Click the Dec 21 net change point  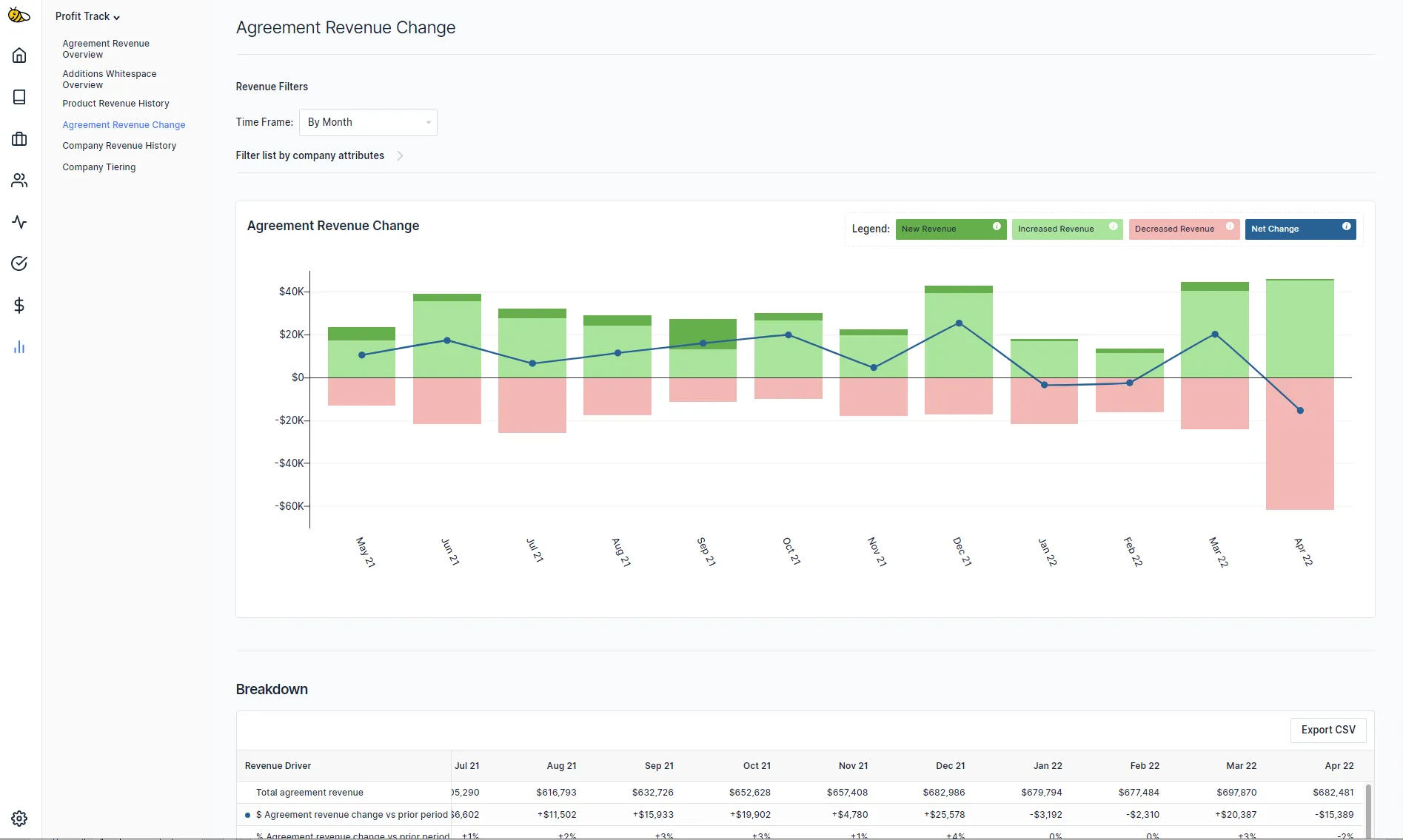(x=959, y=323)
